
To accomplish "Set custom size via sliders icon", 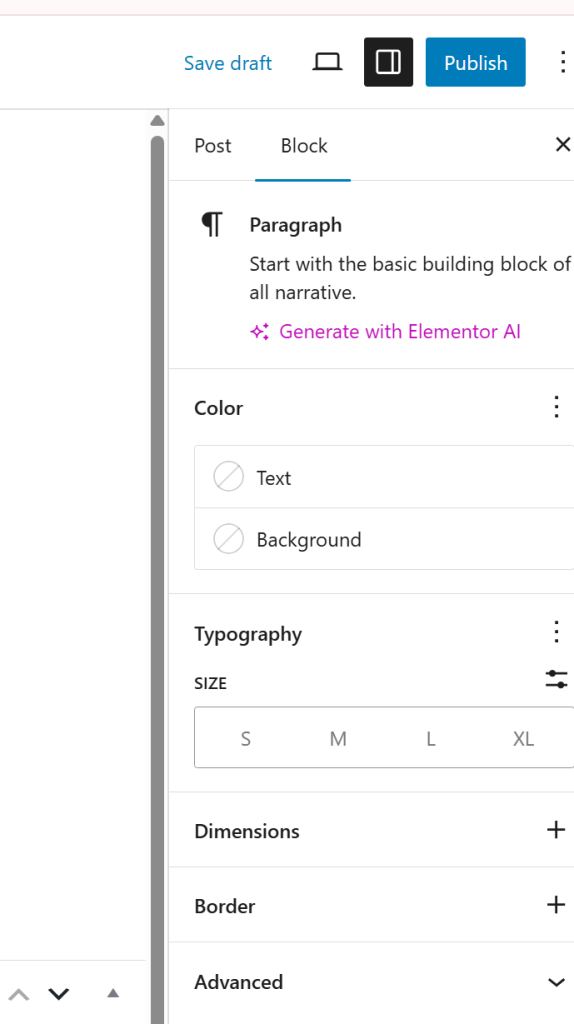I will [x=556, y=680].
